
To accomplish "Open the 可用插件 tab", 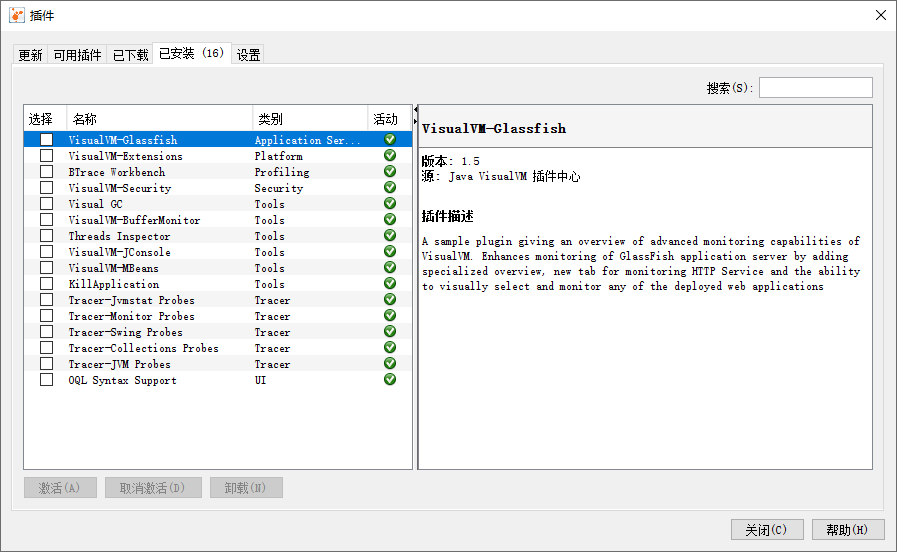I will click(77, 55).
